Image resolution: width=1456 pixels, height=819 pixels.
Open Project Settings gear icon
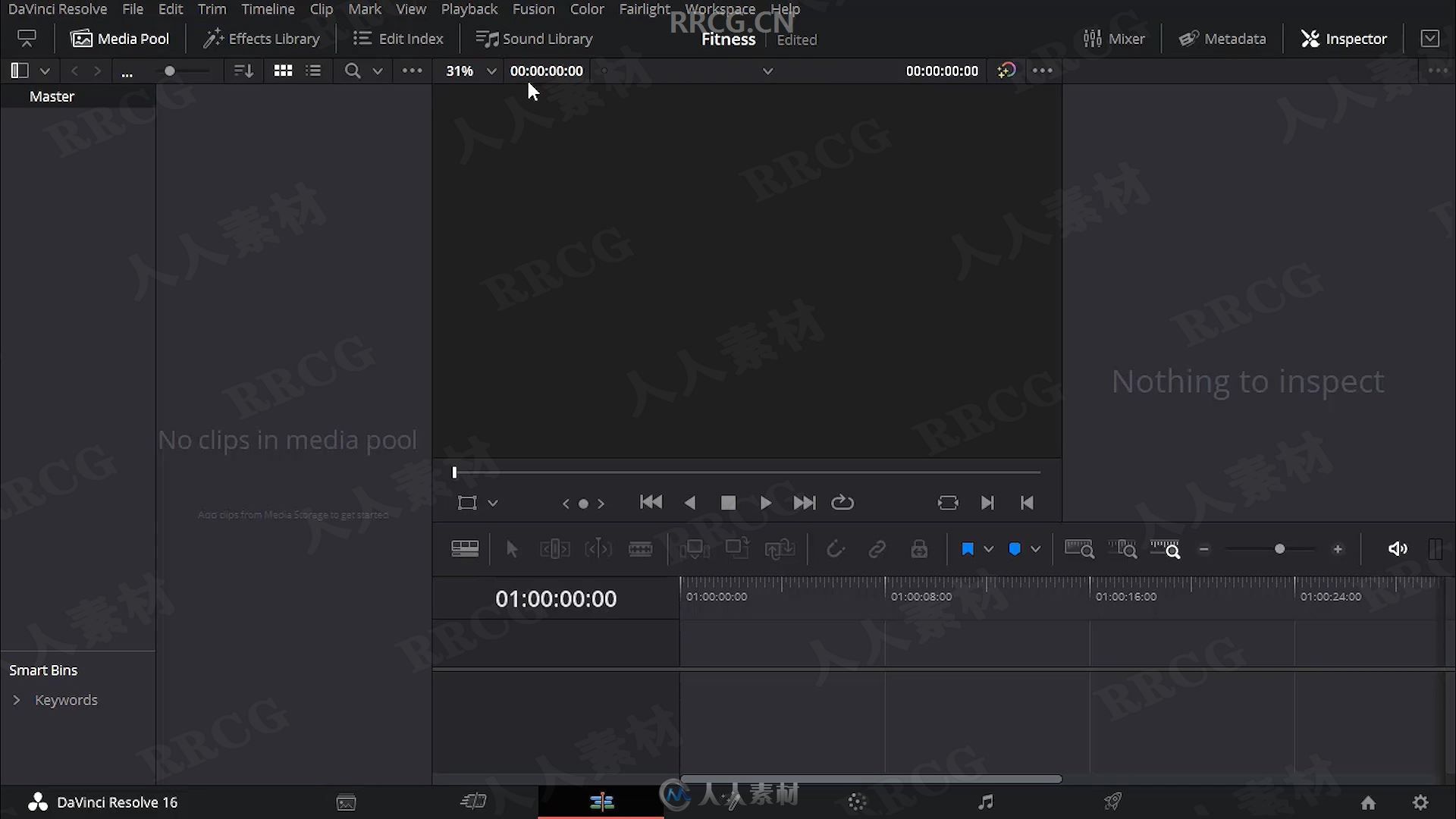pyautogui.click(x=1420, y=802)
